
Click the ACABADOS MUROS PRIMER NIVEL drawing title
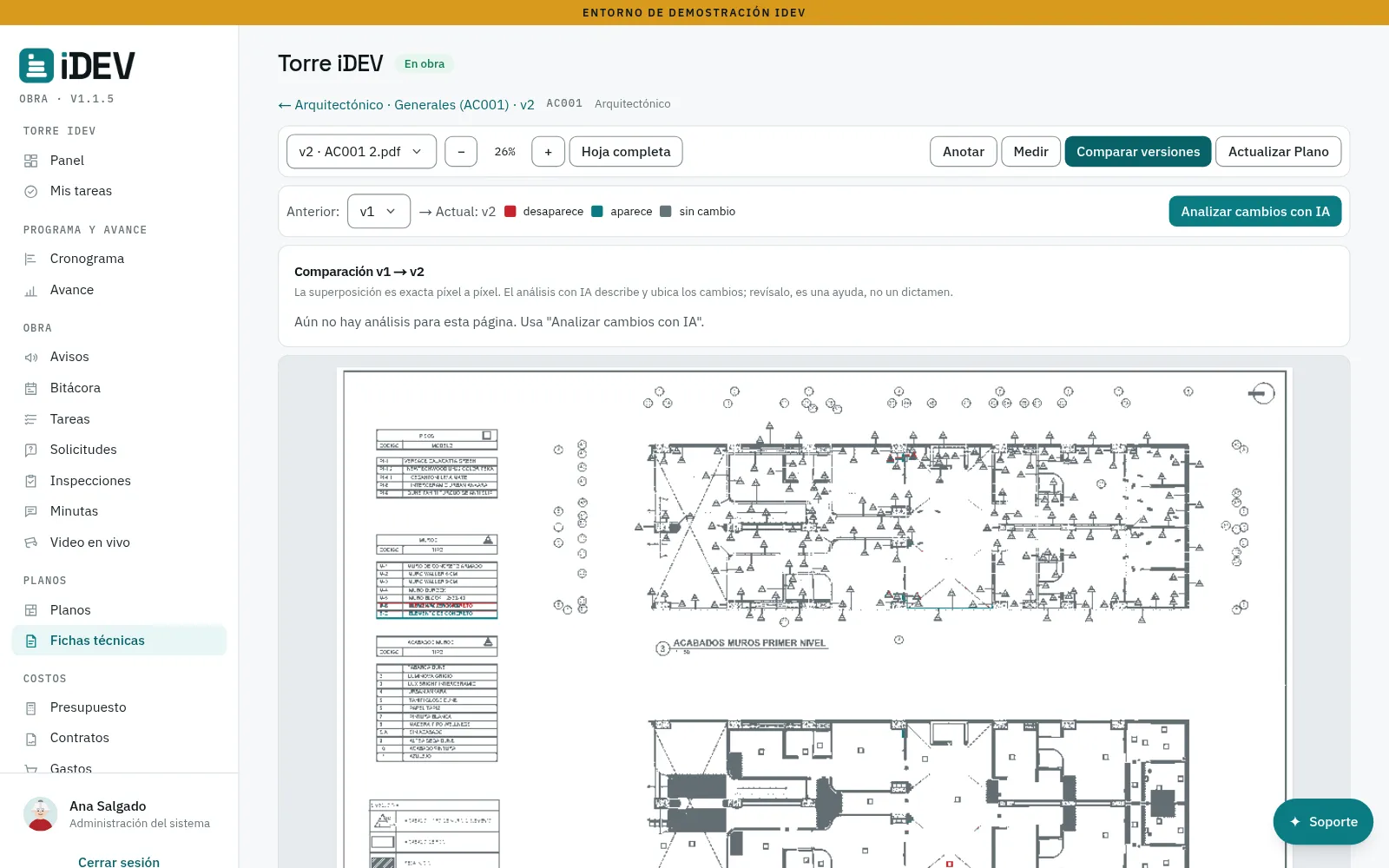click(749, 643)
